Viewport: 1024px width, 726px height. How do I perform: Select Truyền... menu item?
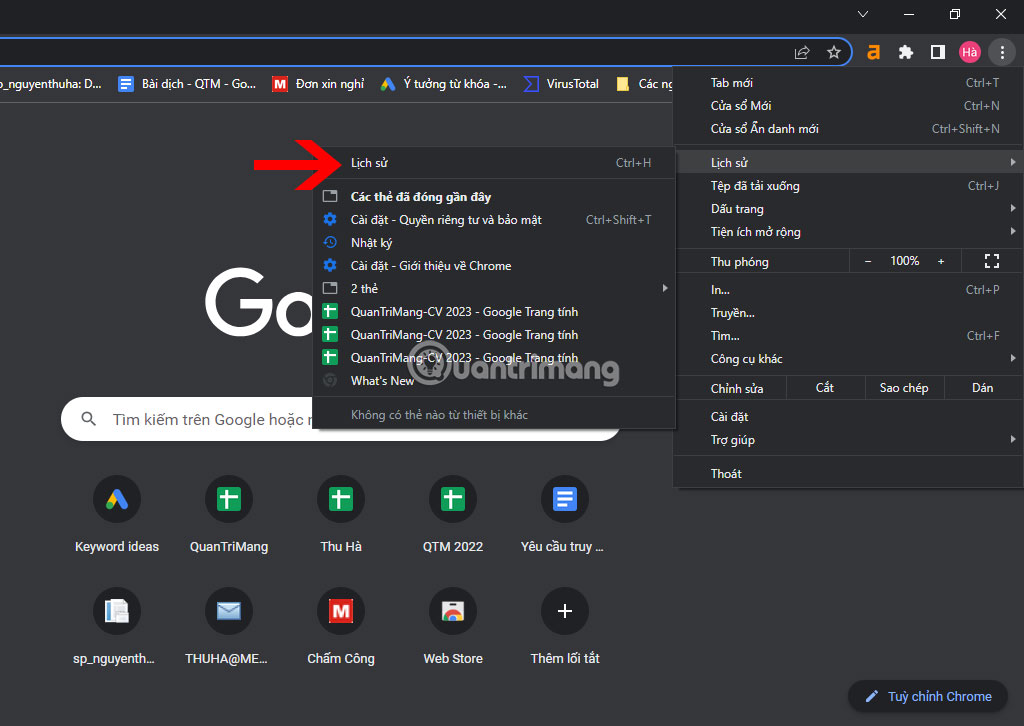(x=848, y=313)
